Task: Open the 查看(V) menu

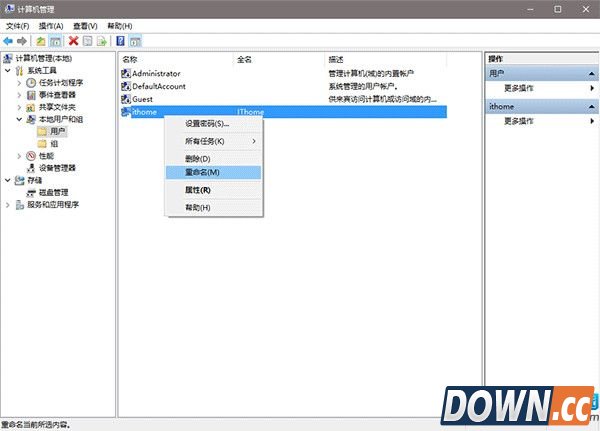Action: [x=85, y=26]
